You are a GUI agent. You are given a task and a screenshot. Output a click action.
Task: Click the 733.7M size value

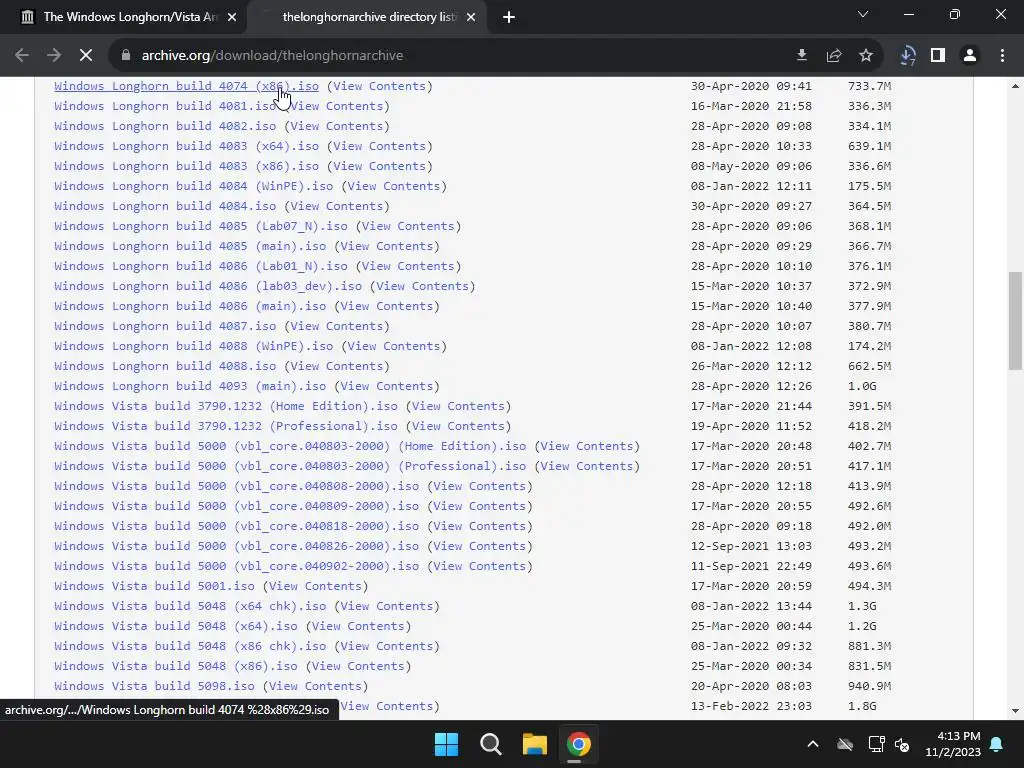tap(869, 86)
